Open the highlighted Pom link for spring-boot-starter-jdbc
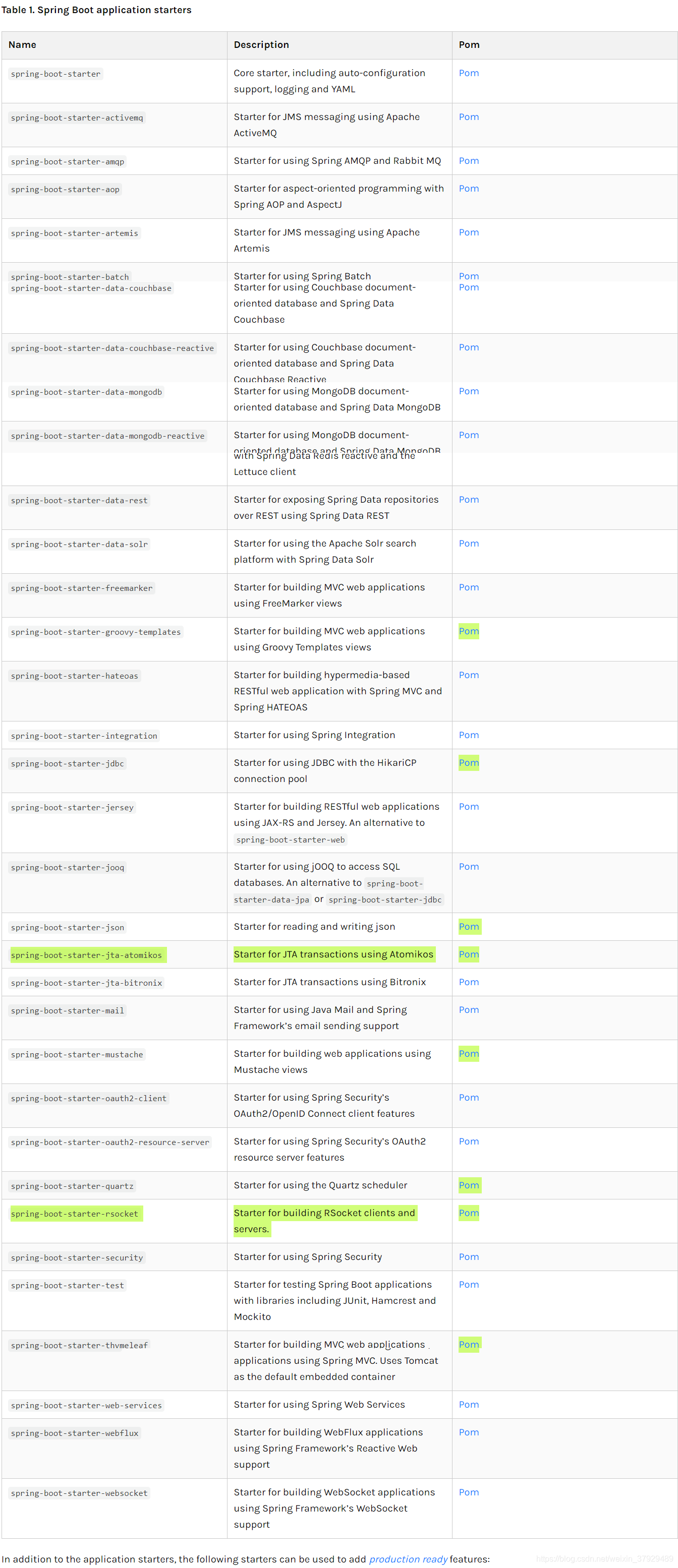The image size is (678, 1568). 469,763
